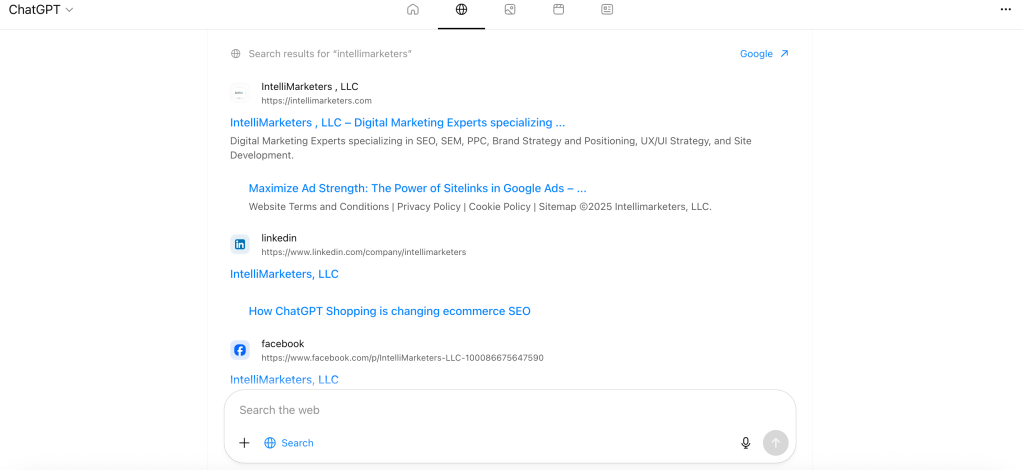Image resolution: width=1023 pixels, height=470 pixels.
Task: Click the IntelliMarketers site favicon
Action: click(239, 94)
